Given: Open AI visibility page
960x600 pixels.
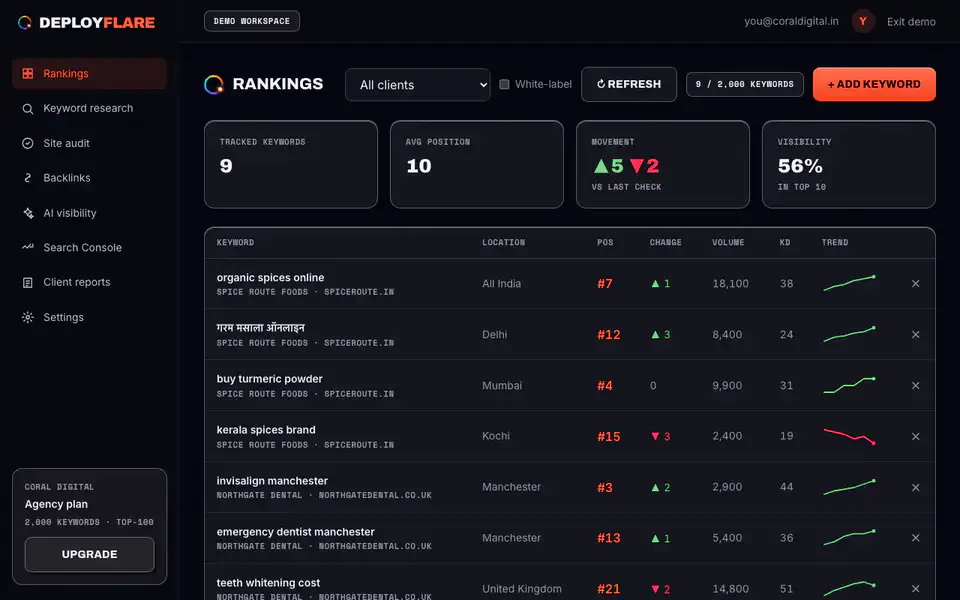Looking at the screenshot, I should 89,213.
